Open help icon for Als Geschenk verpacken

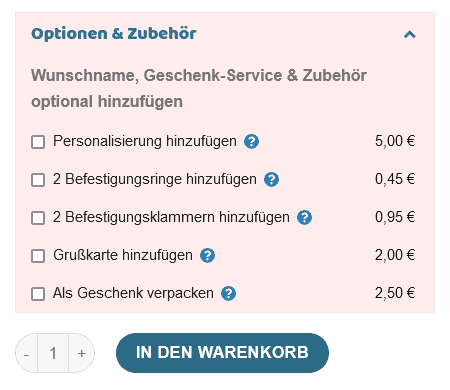click(228, 294)
